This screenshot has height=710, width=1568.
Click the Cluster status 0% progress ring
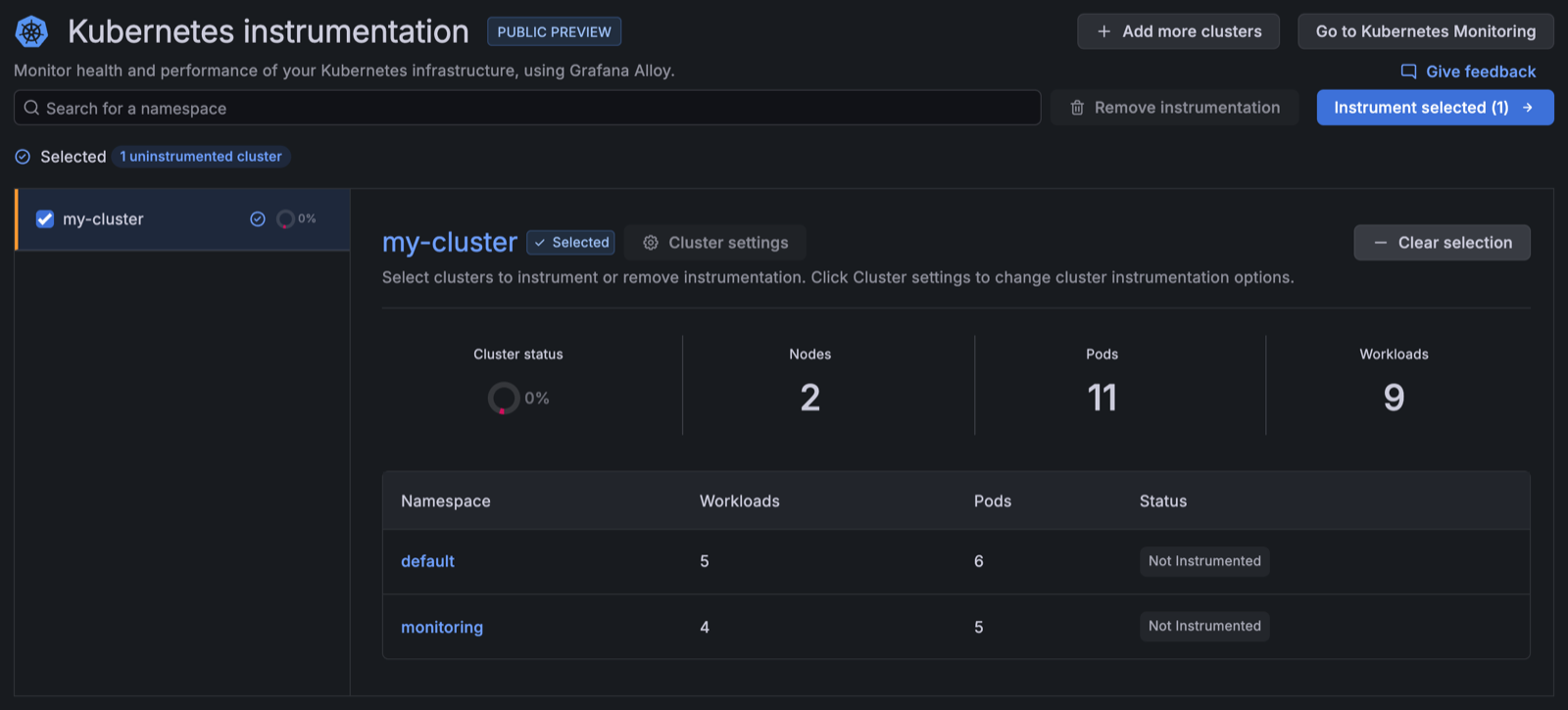[504, 398]
